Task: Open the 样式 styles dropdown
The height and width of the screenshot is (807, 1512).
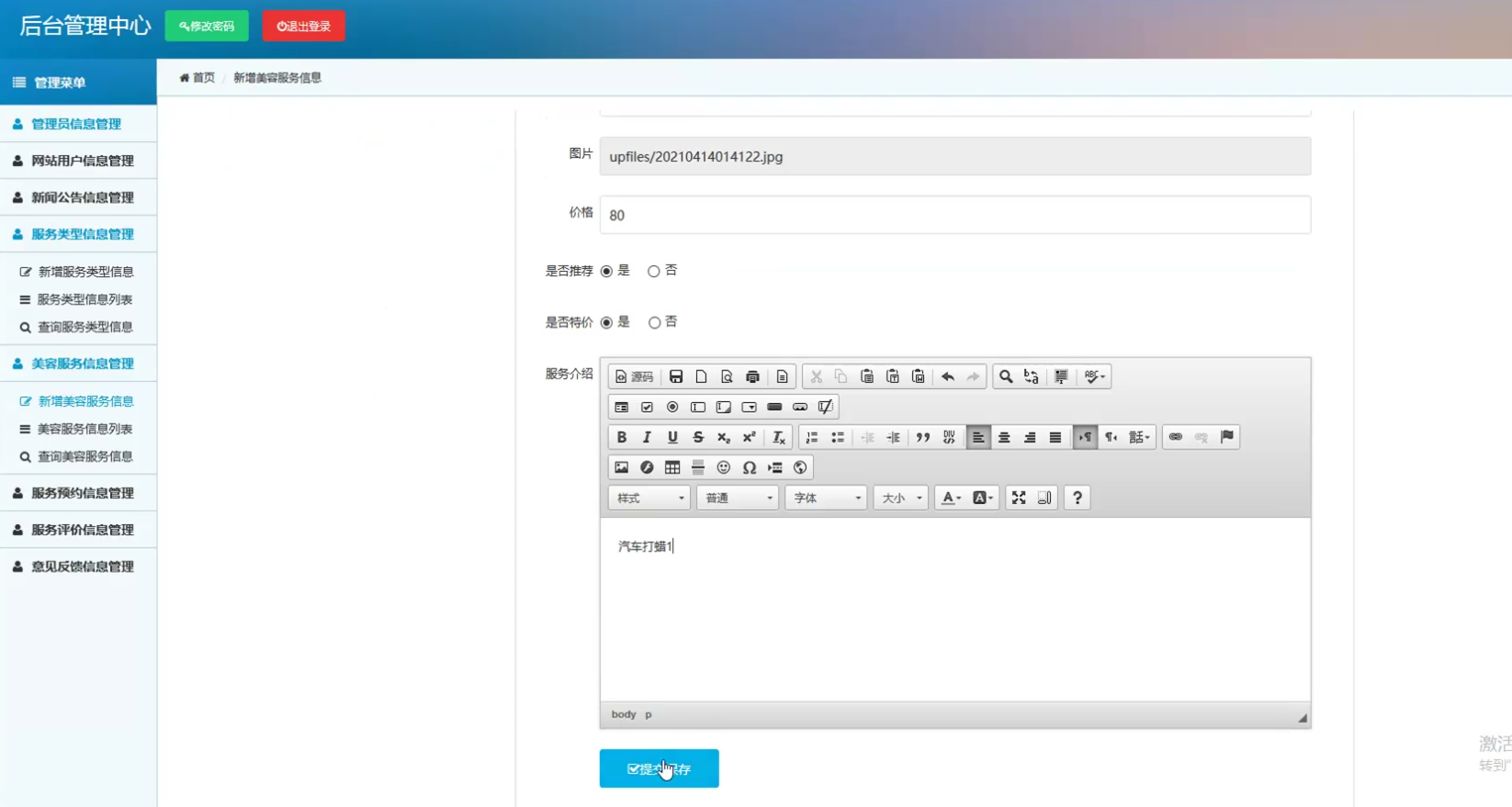Action: click(x=649, y=498)
